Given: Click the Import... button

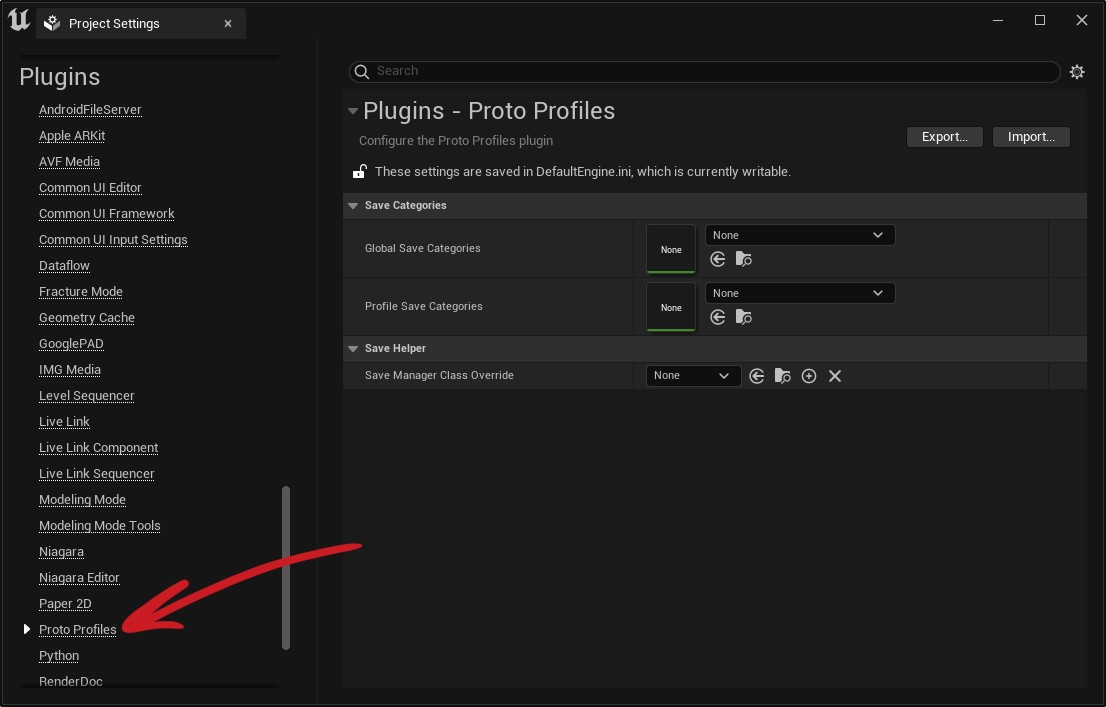Looking at the screenshot, I should click(x=1031, y=137).
